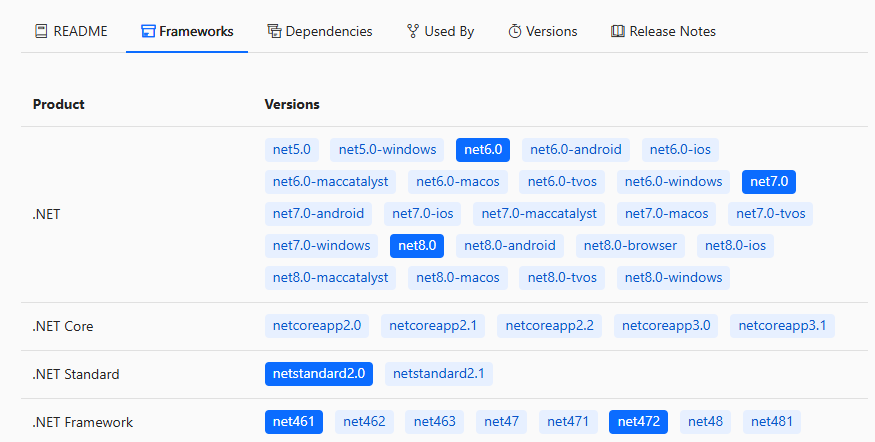Click the net48 badge

click(x=705, y=422)
